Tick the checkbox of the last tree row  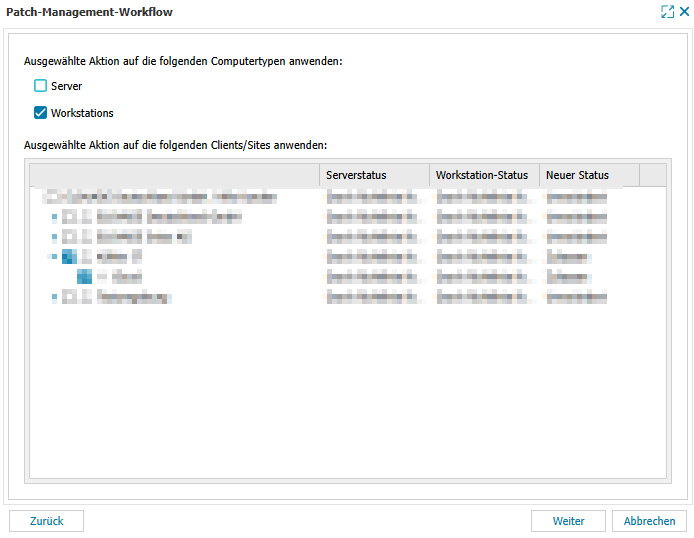pyautogui.click(x=69, y=297)
